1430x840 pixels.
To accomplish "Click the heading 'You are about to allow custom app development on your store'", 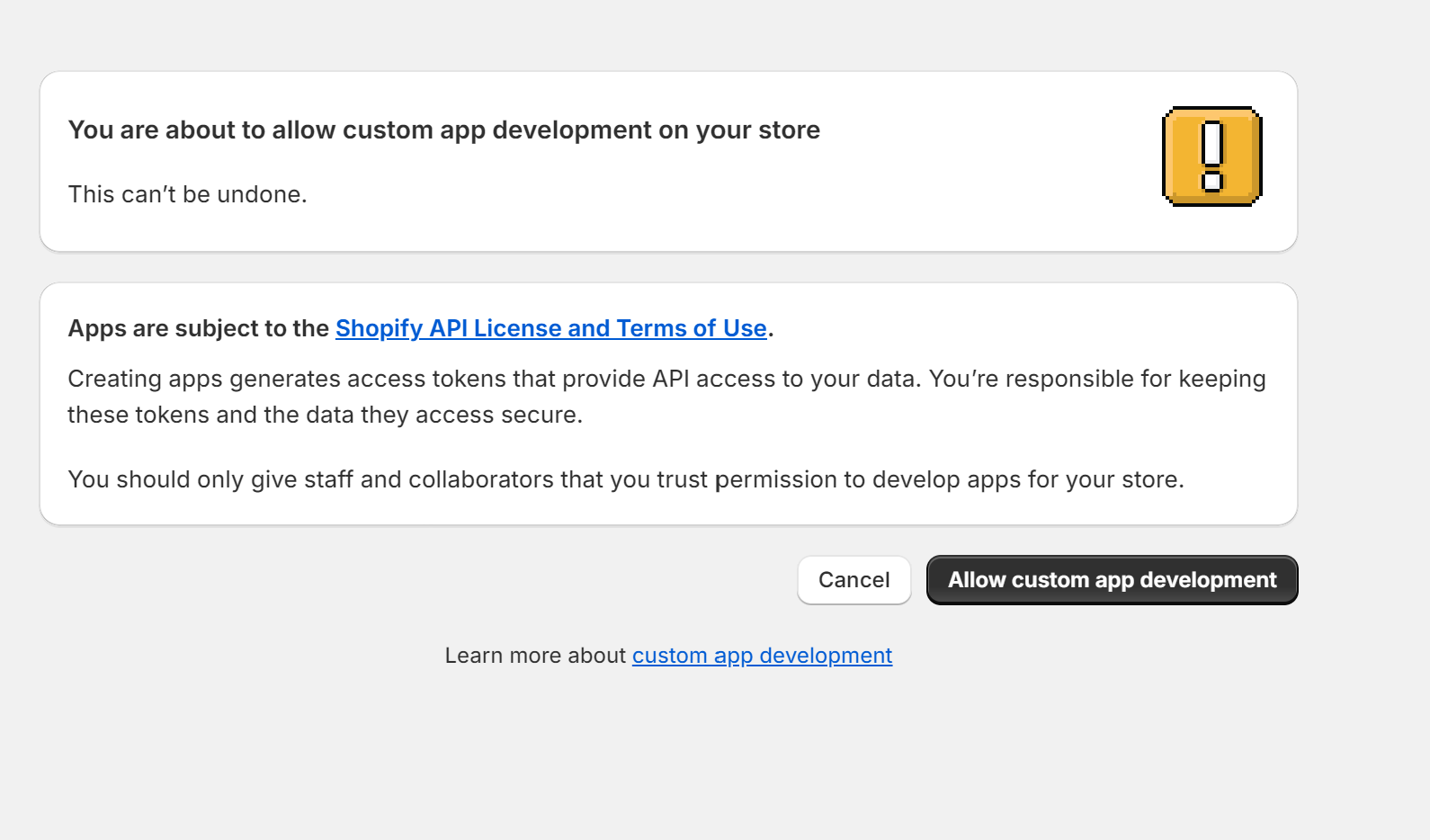I will click(x=444, y=130).
